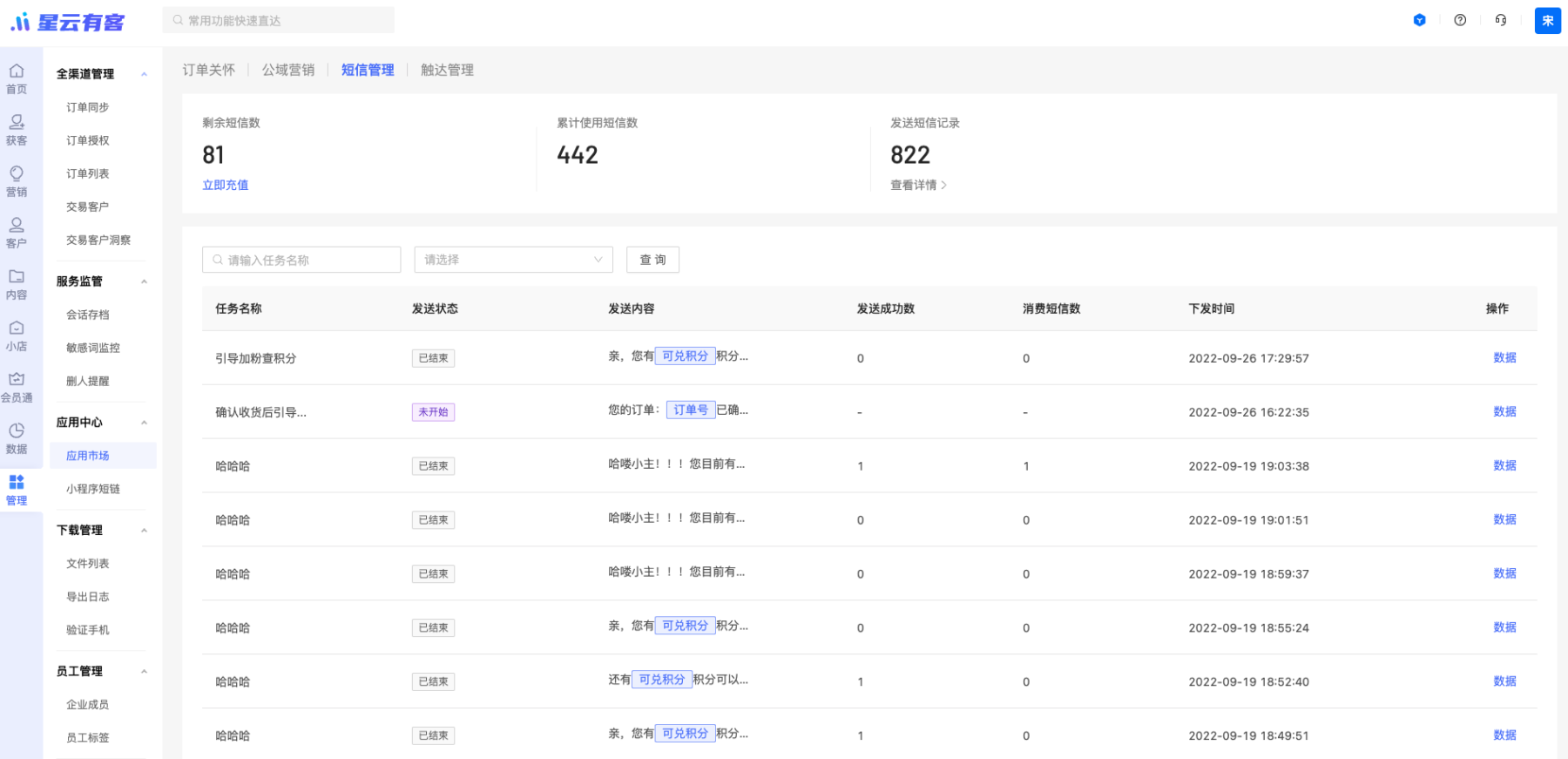Focus the 常用功能快速直达 quick search box
Screen dimensions: 1568x759
pyautogui.click(x=278, y=20)
